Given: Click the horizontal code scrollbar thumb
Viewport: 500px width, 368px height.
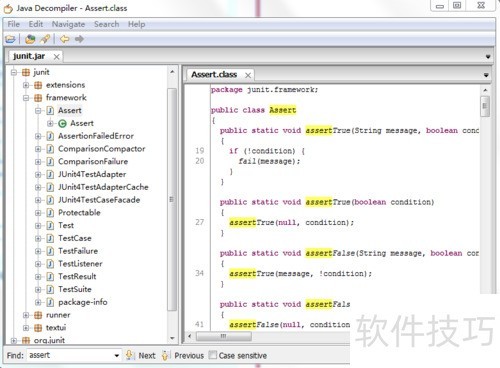Looking at the screenshot, I should 224,336.
